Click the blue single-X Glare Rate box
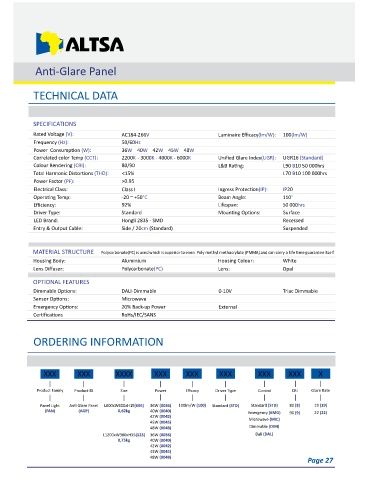 click(320, 374)
